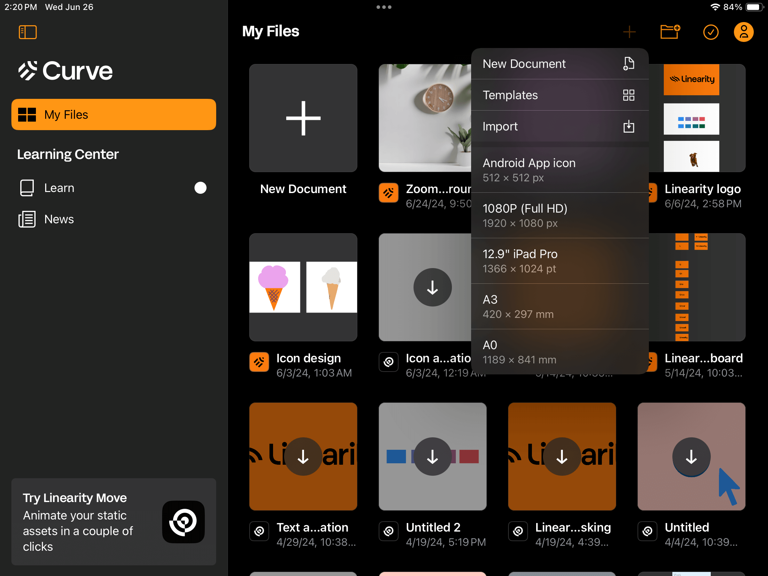Tap the Wi-Fi status icon
The width and height of the screenshot is (768, 576).
(x=716, y=7)
